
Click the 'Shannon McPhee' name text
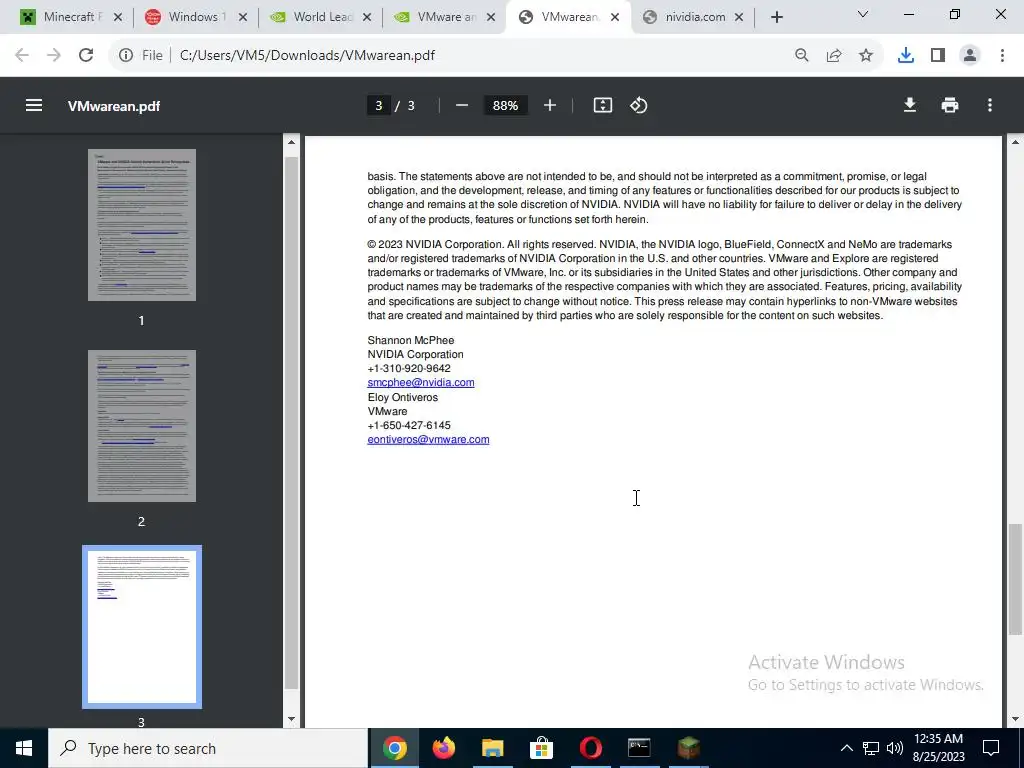click(x=411, y=340)
